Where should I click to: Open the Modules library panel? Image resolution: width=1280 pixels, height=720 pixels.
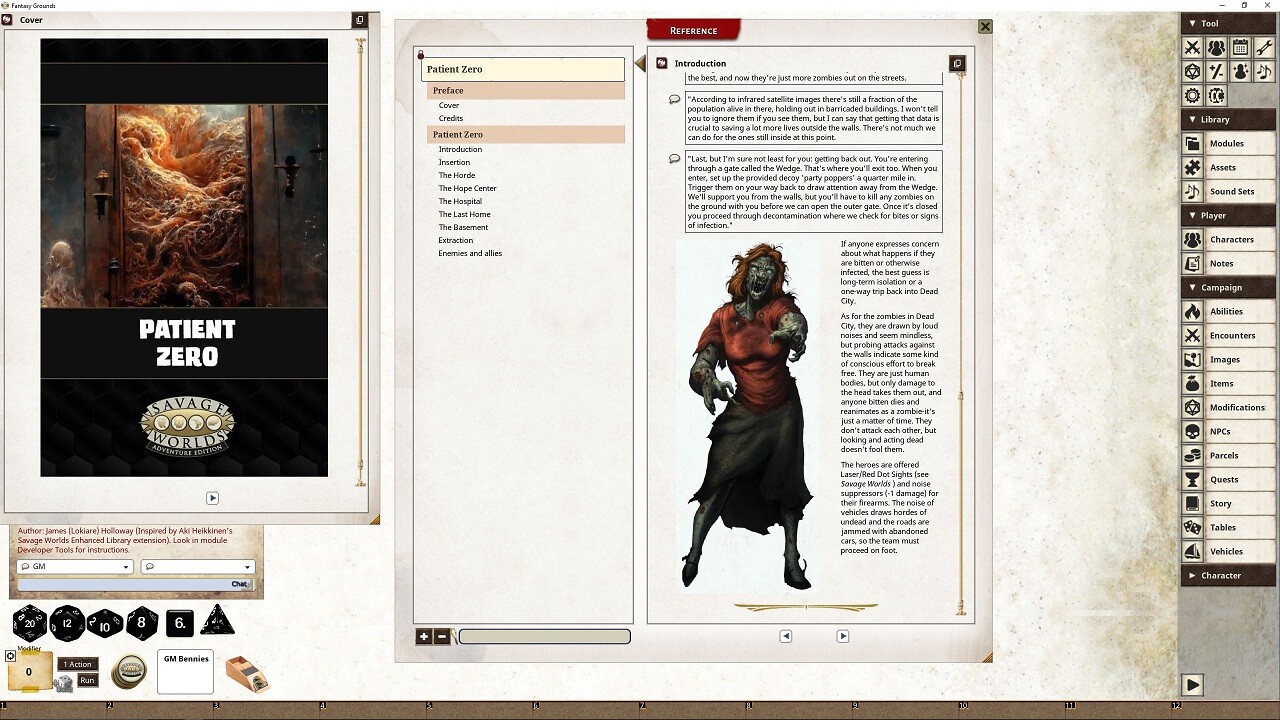coord(1227,143)
